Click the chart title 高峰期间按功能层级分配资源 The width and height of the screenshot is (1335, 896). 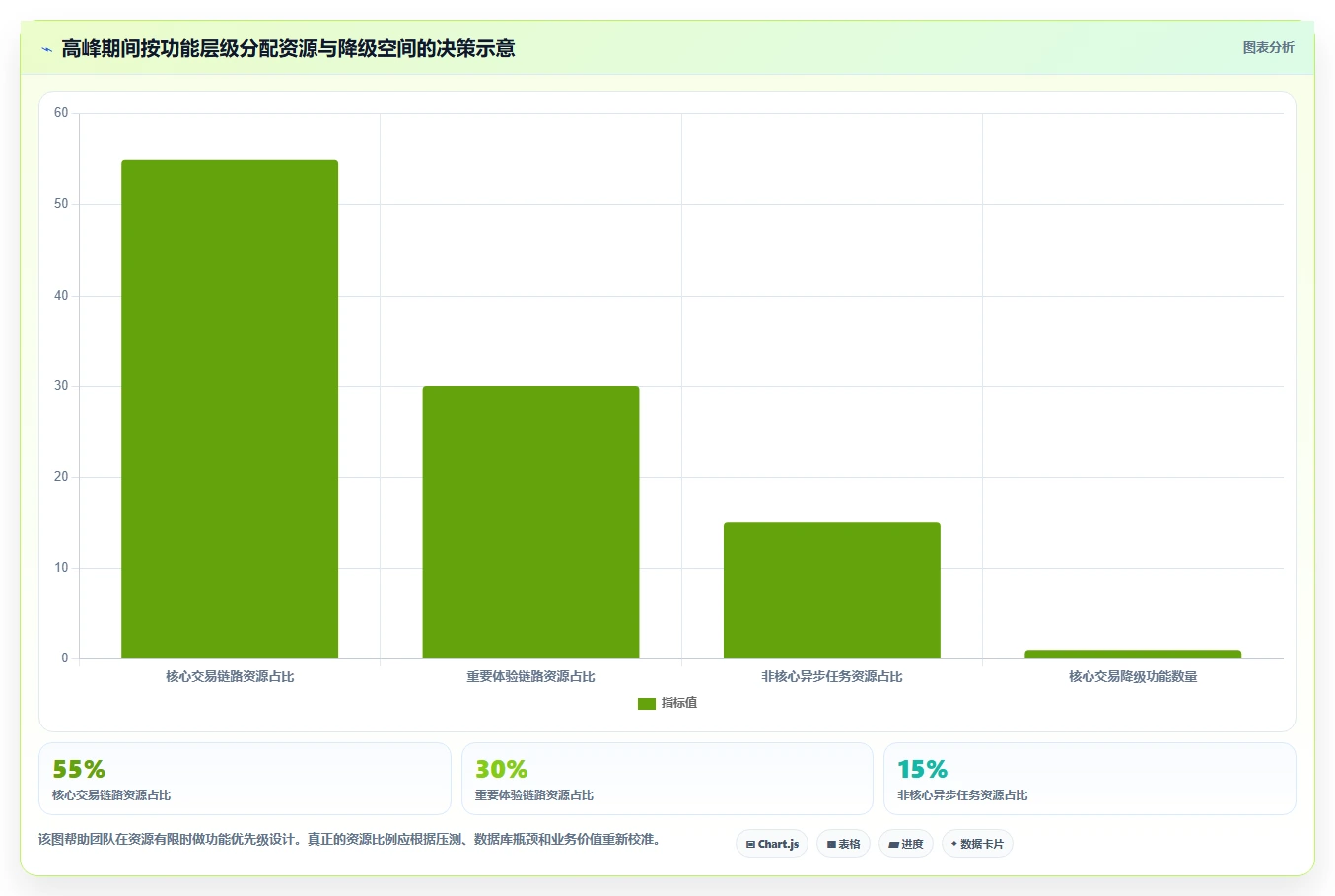click(288, 48)
